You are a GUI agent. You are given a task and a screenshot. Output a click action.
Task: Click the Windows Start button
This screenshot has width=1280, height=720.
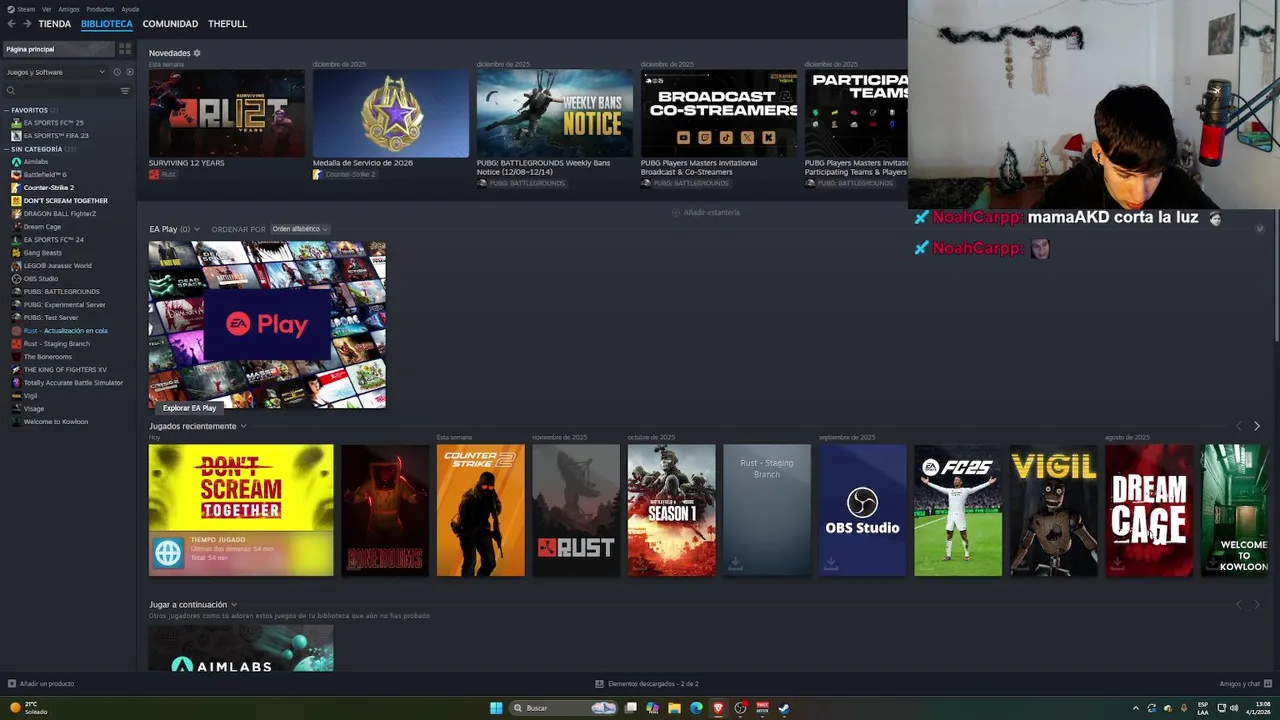pyautogui.click(x=496, y=708)
